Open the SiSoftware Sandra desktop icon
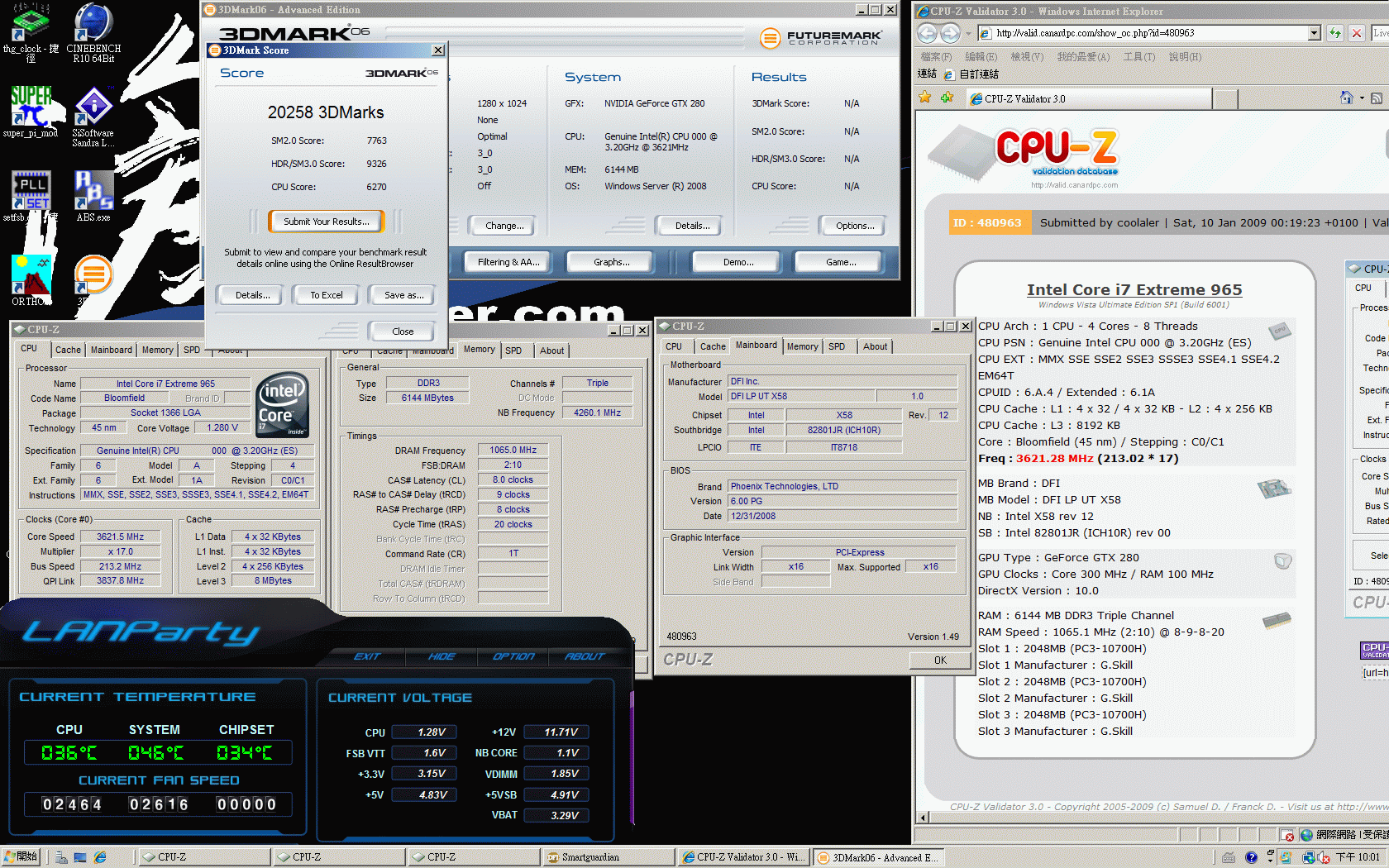This screenshot has width=1389, height=868. pyautogui.click(x=93, y=116)
